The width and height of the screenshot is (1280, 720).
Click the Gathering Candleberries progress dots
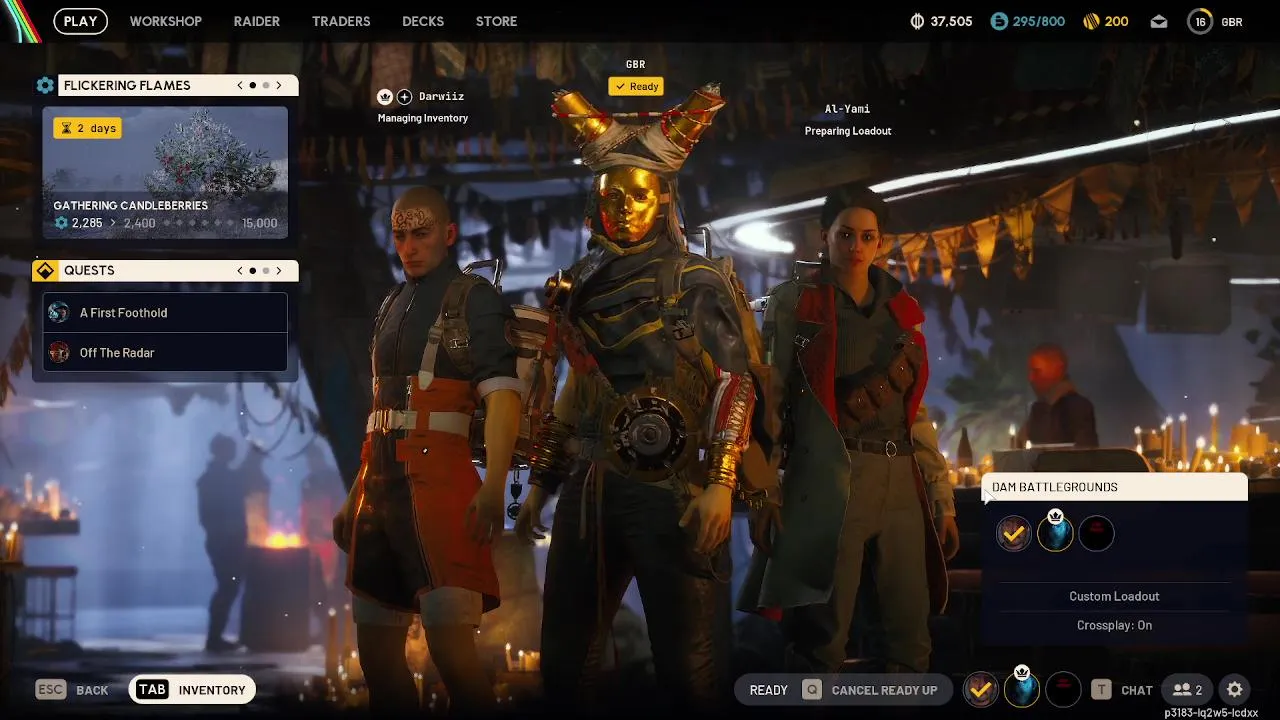(198, 223)
